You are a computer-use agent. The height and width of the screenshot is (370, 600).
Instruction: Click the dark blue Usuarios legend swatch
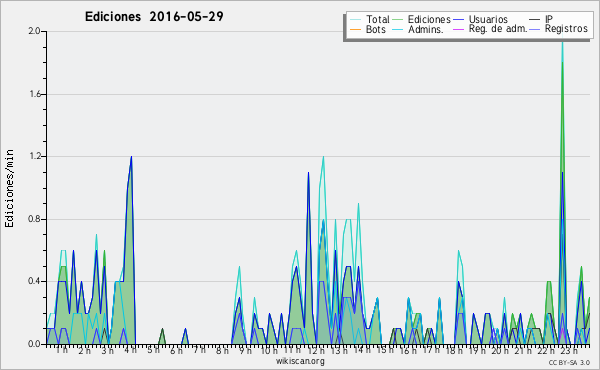coord(458,20)
